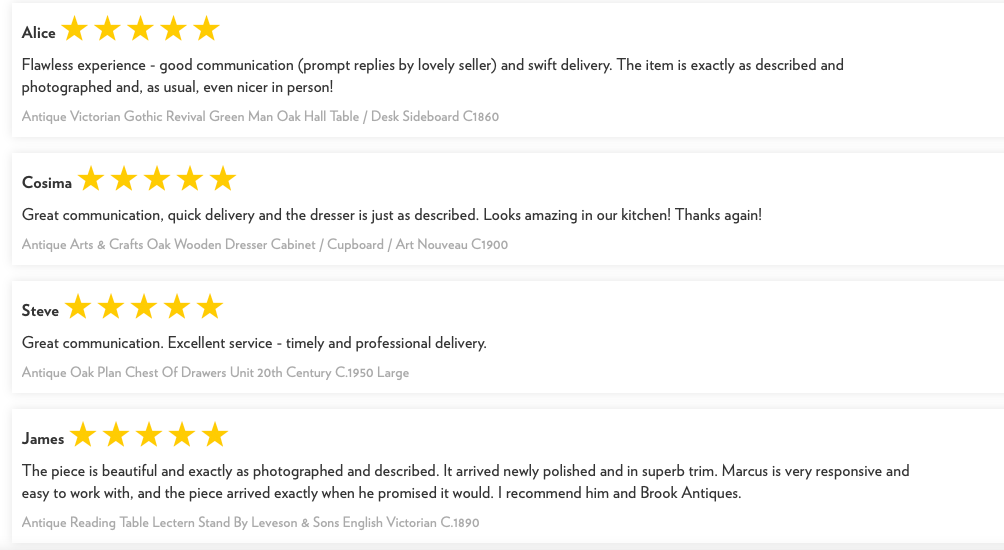Click reviewer name Cosima

(47, 182)
